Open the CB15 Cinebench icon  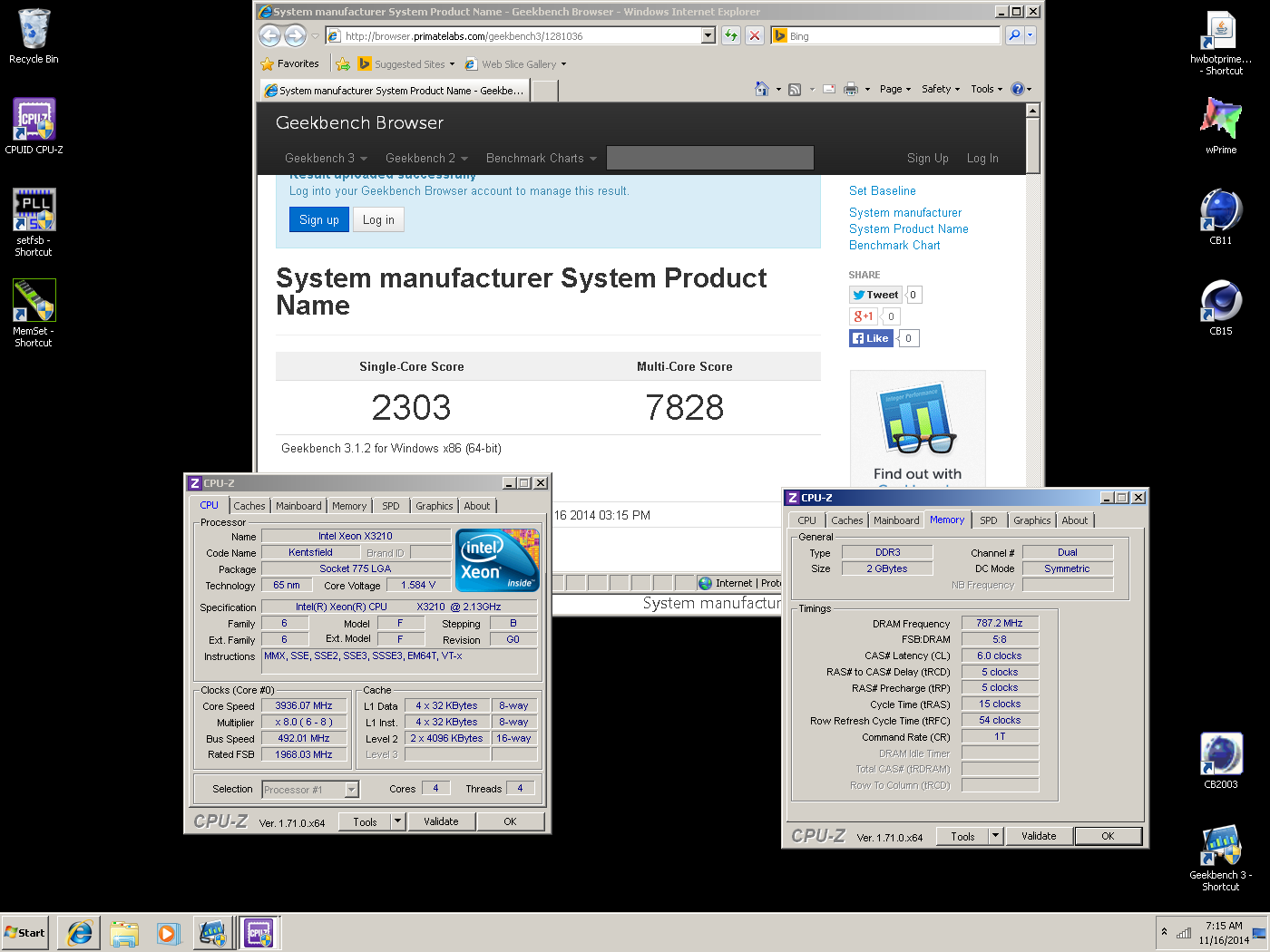click(x=1221, y=307)
